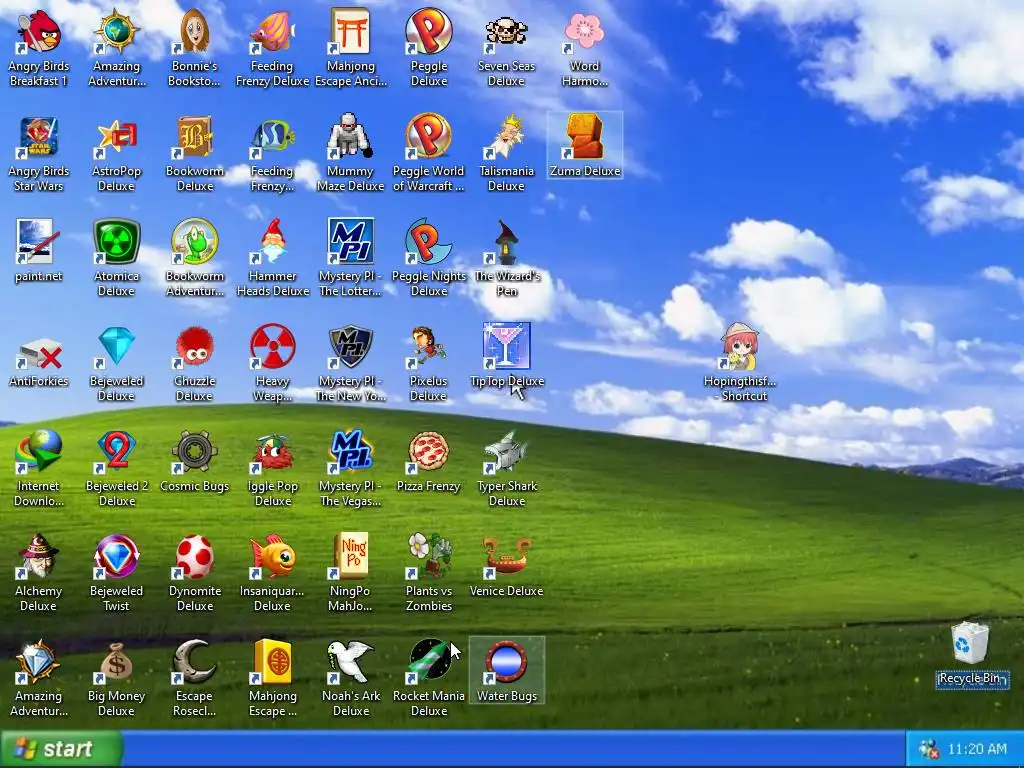Select the Chuzzle Deluxe icon
Screen dimensions: 1024x768
pyautogui.click(x=194, y=347)
